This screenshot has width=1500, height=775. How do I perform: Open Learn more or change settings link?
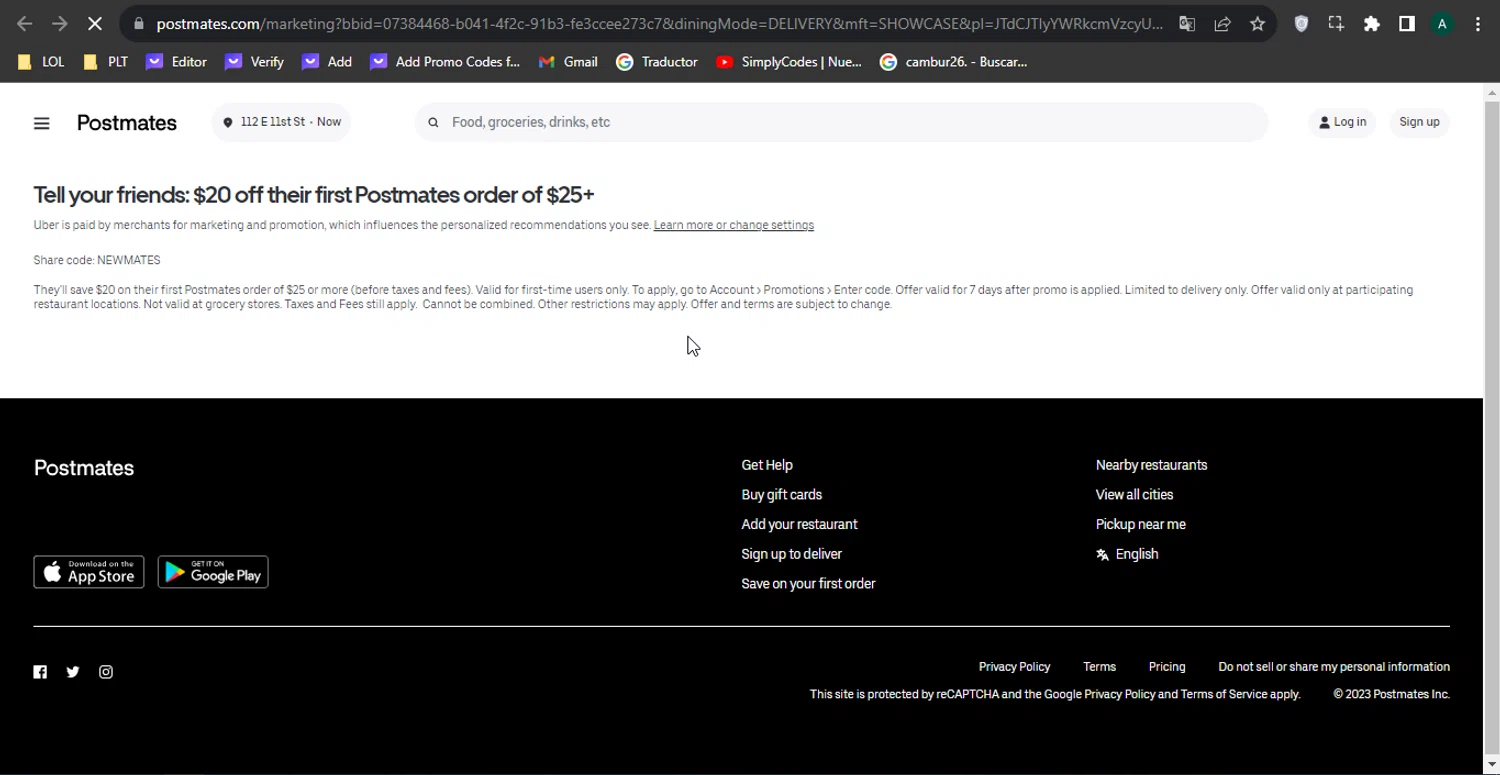tap(733, 225)
